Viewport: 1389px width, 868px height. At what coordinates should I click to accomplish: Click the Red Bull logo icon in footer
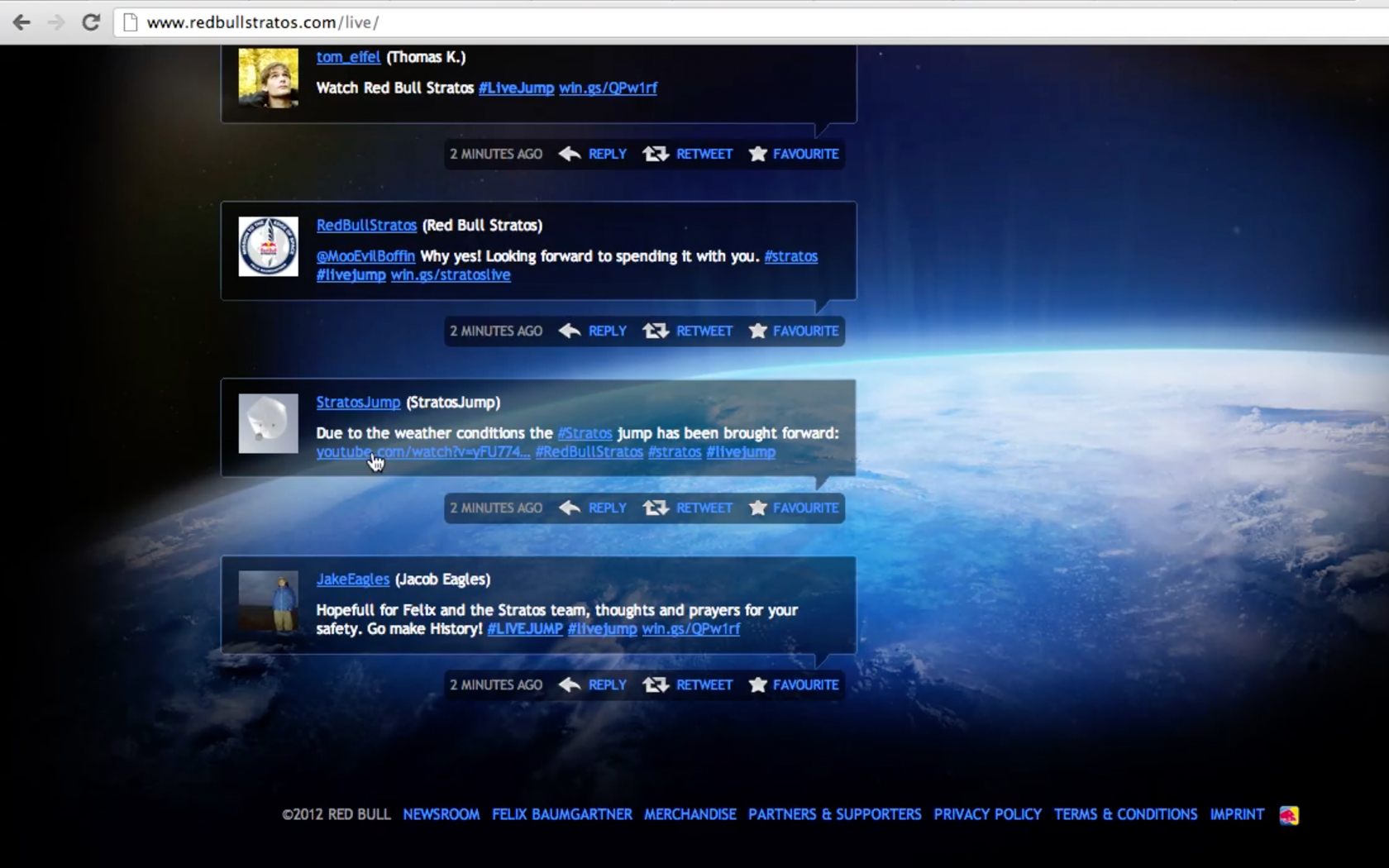pyautogui.click(x=1288, y=815)
